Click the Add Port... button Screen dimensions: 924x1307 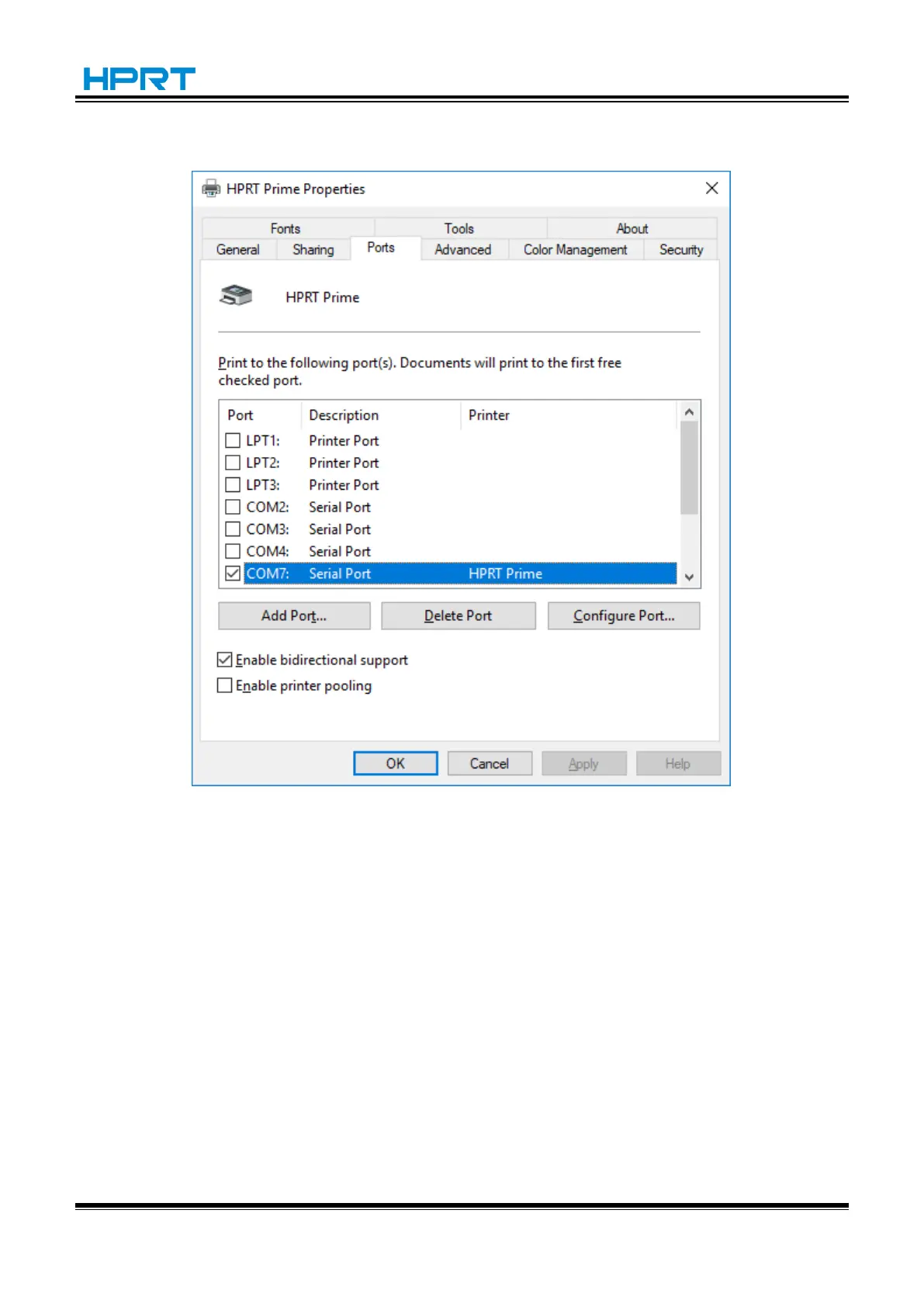pos(294,615)
